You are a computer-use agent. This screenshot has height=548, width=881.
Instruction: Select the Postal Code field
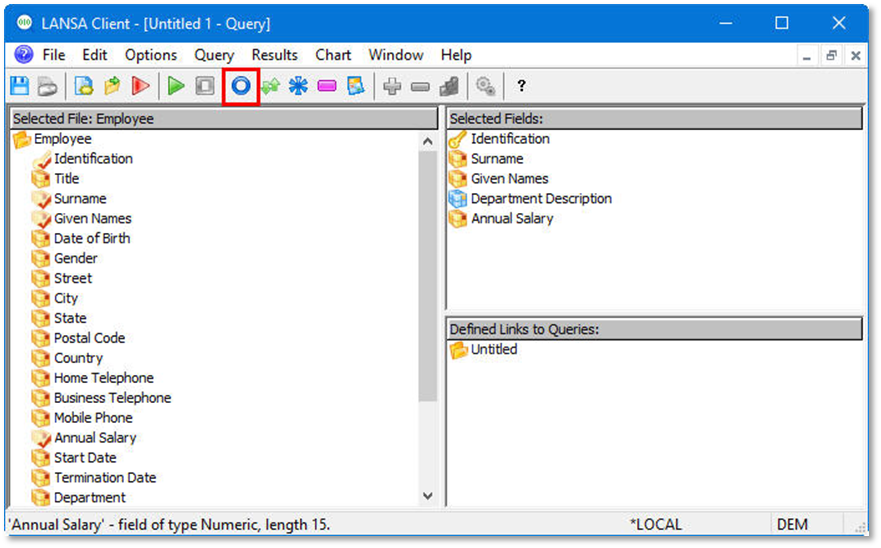[89, 338]
